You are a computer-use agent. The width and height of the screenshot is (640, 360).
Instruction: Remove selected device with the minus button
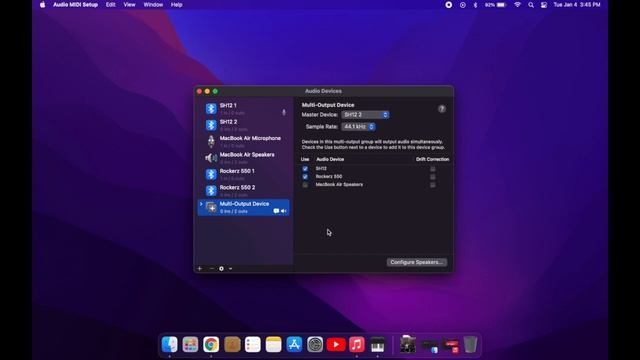click(x=211, y=269)
